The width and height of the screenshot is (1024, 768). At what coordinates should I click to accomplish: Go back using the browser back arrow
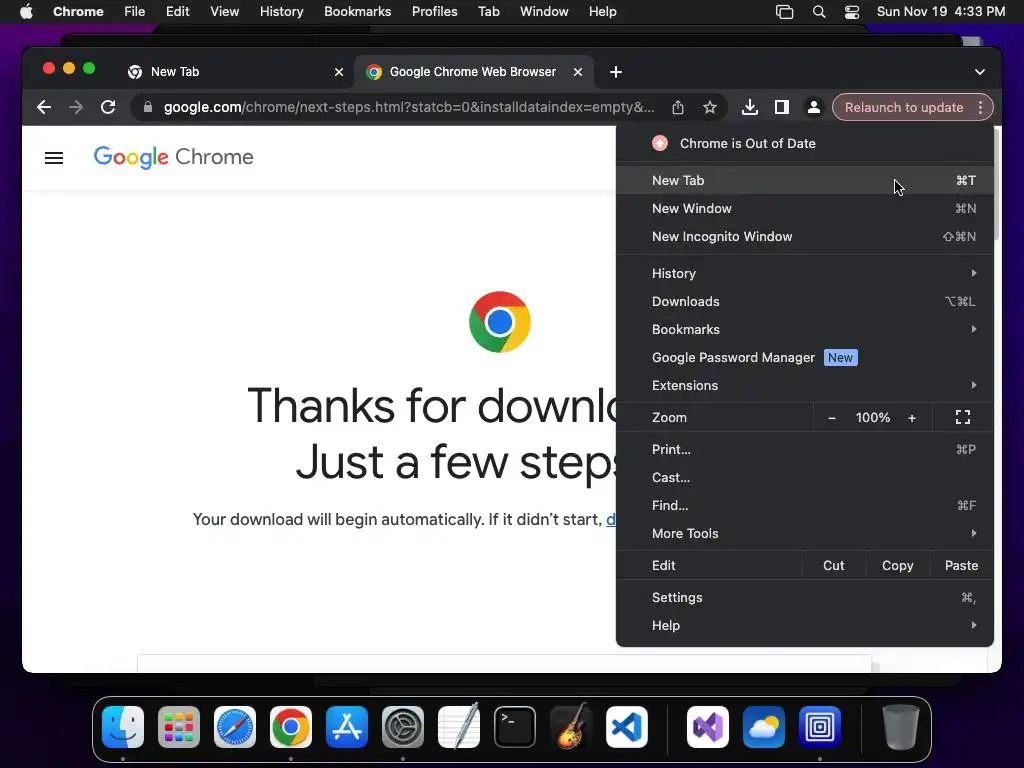(x=44, y=107)
